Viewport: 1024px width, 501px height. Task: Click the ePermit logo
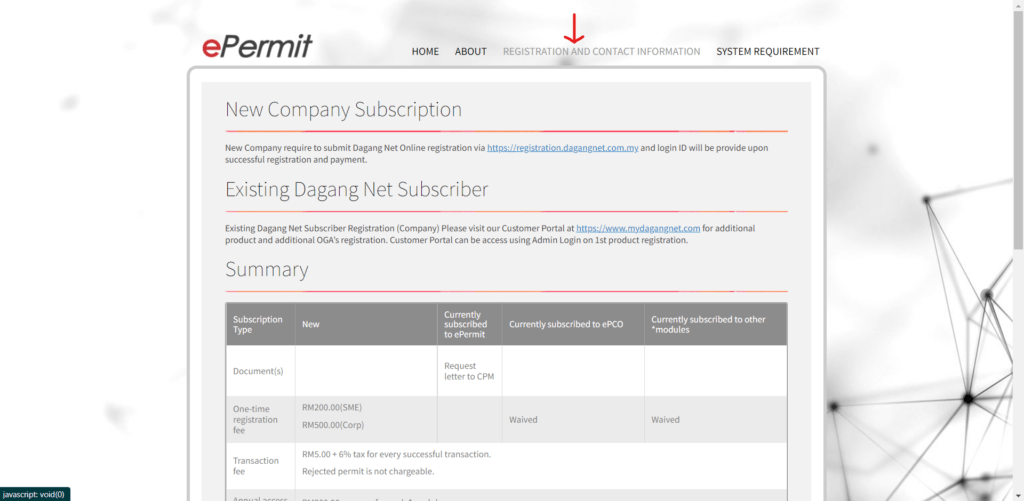pyautogui.click(x=257, y=46)
